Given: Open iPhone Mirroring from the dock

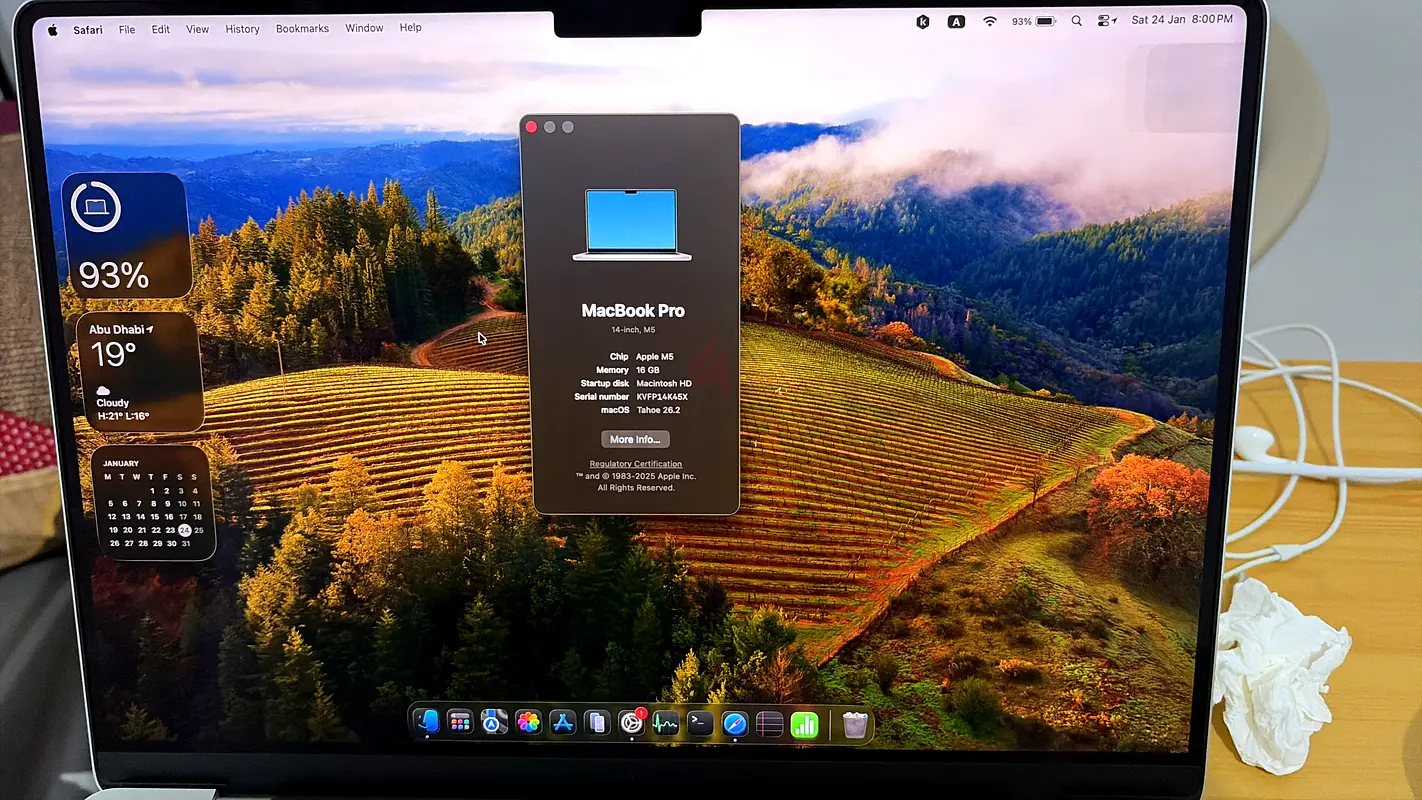Looking at the screenshot, I should point(597,723).
